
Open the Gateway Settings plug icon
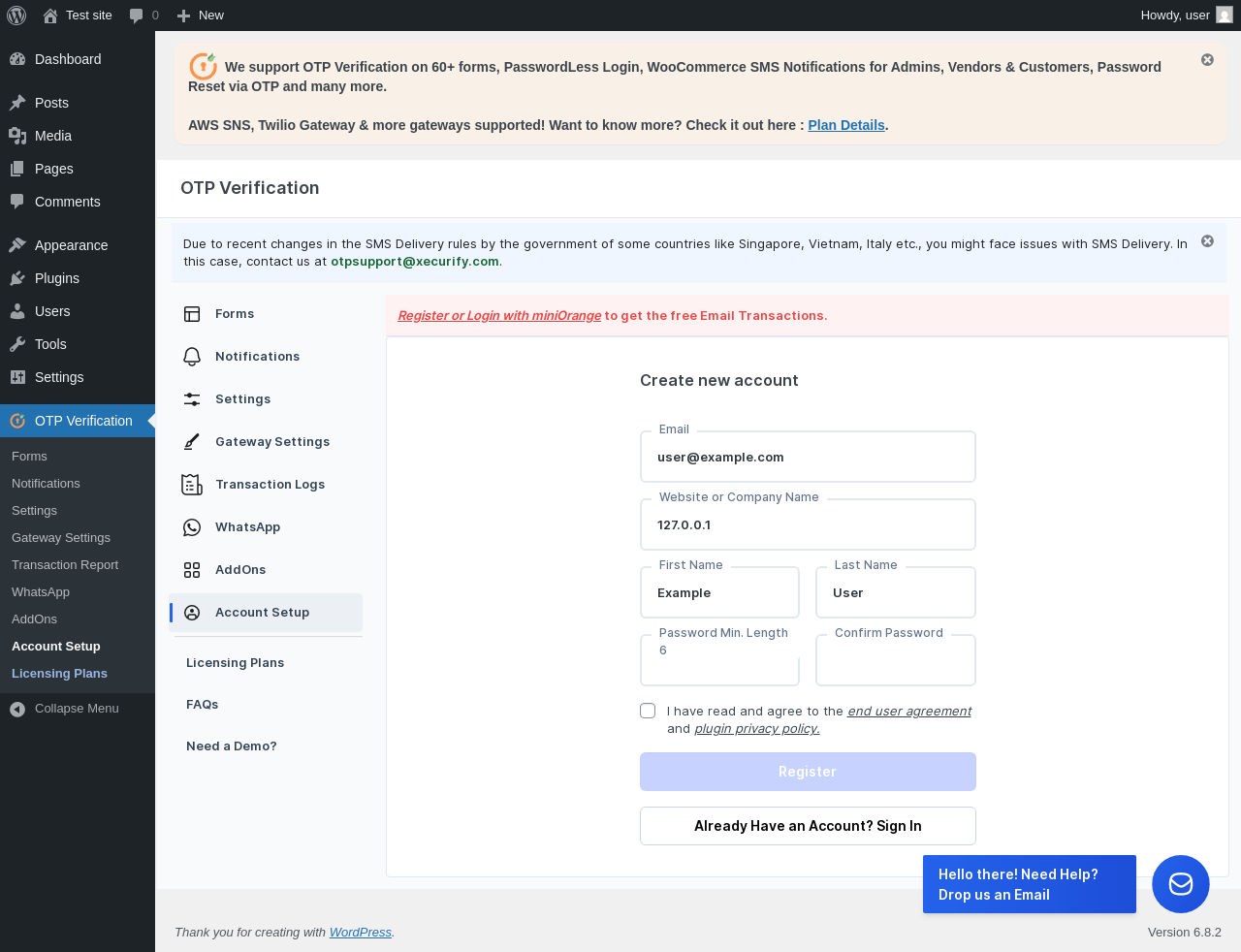pyautogui.click(x=192, y=442)
